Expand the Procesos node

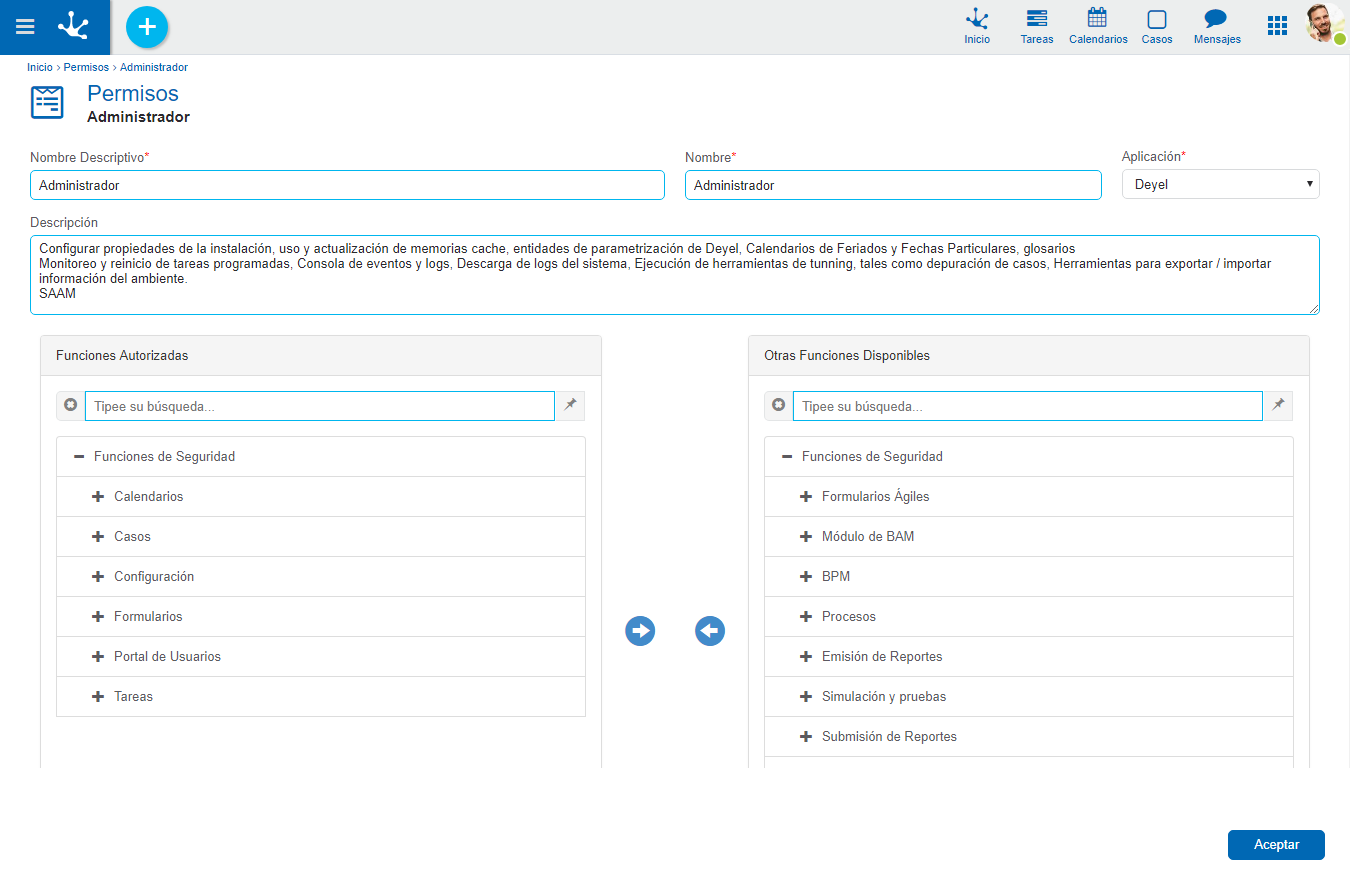click(x=806, y=616)
